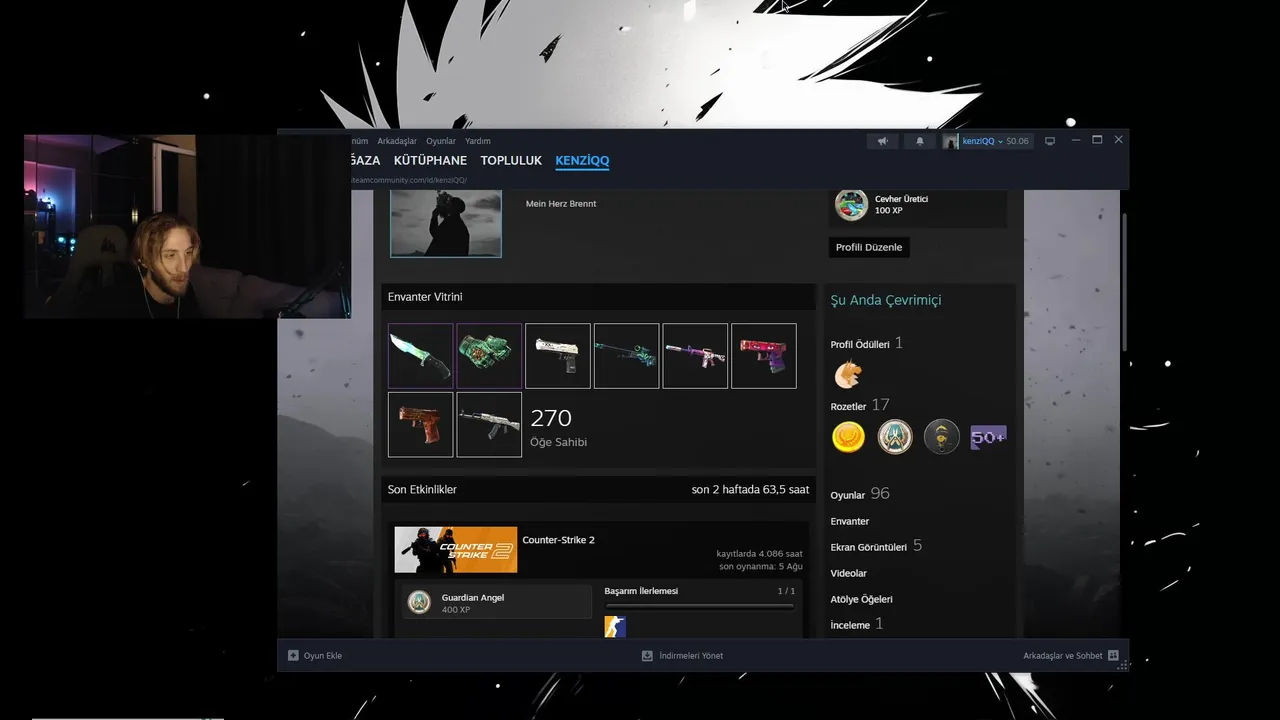Open the Counter-Strike 2 title link
Viewport: 1280px width, 720px height.
pyautogui.click(x=558, y=540)
